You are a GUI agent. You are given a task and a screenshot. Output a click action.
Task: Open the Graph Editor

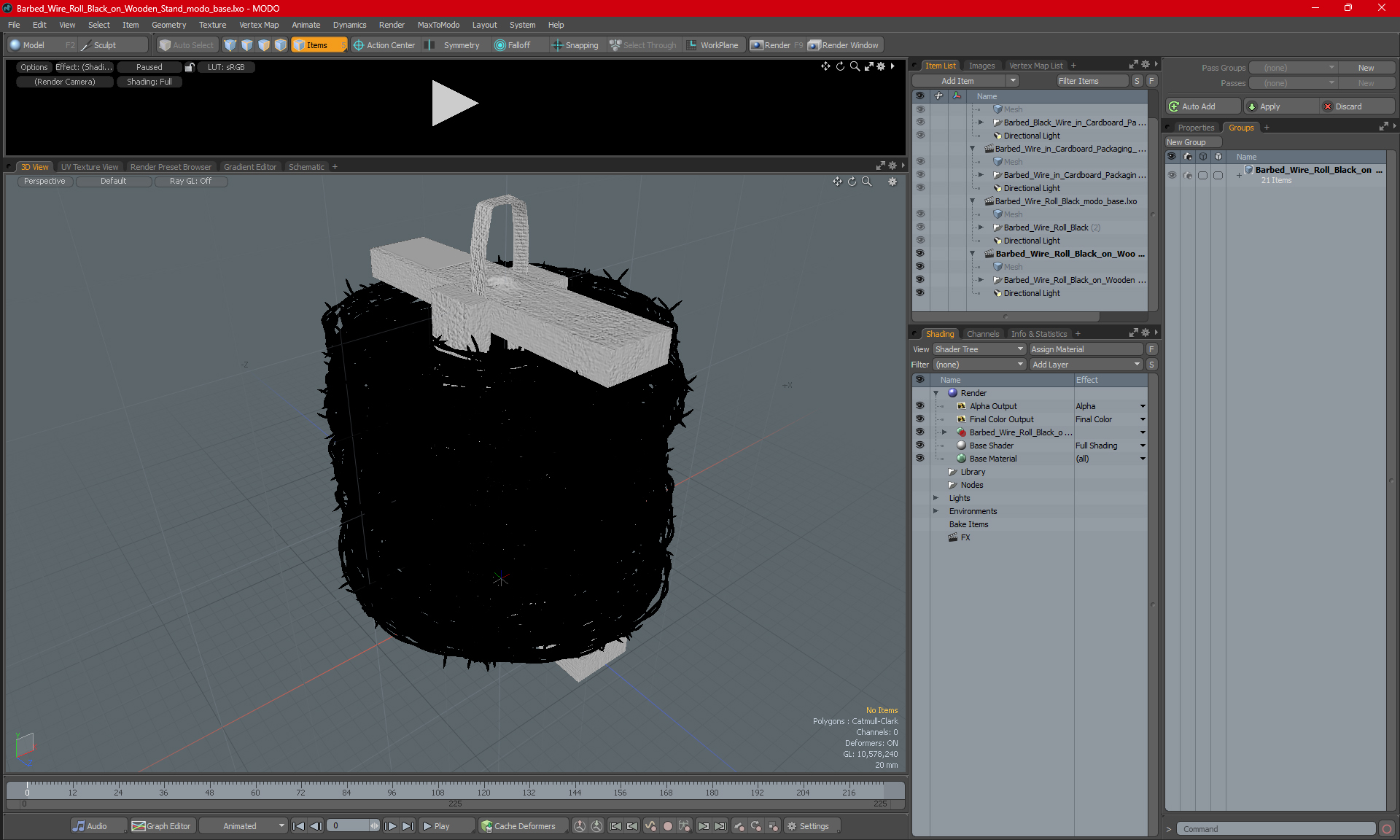tap(161, 826)
